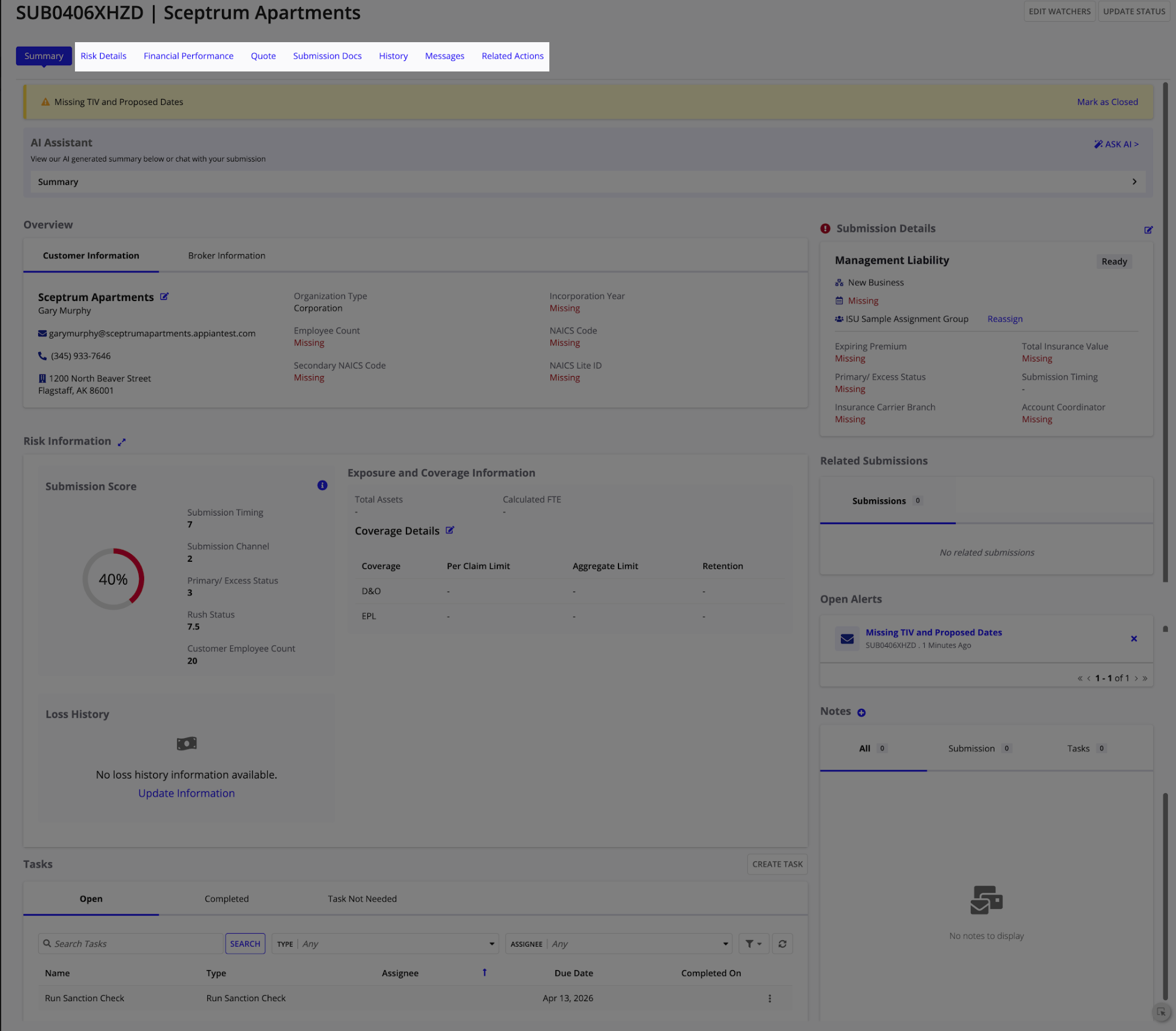Show the Completed tasks tab
This screenshot has width=1176, height=1031.
227,899
